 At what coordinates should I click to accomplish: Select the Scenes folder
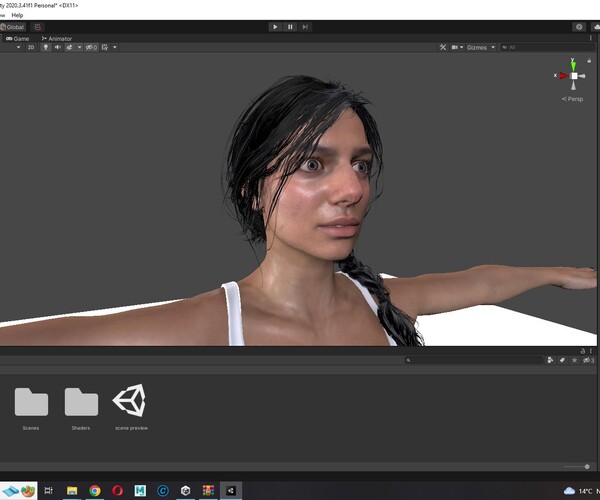tap(31, 408)
